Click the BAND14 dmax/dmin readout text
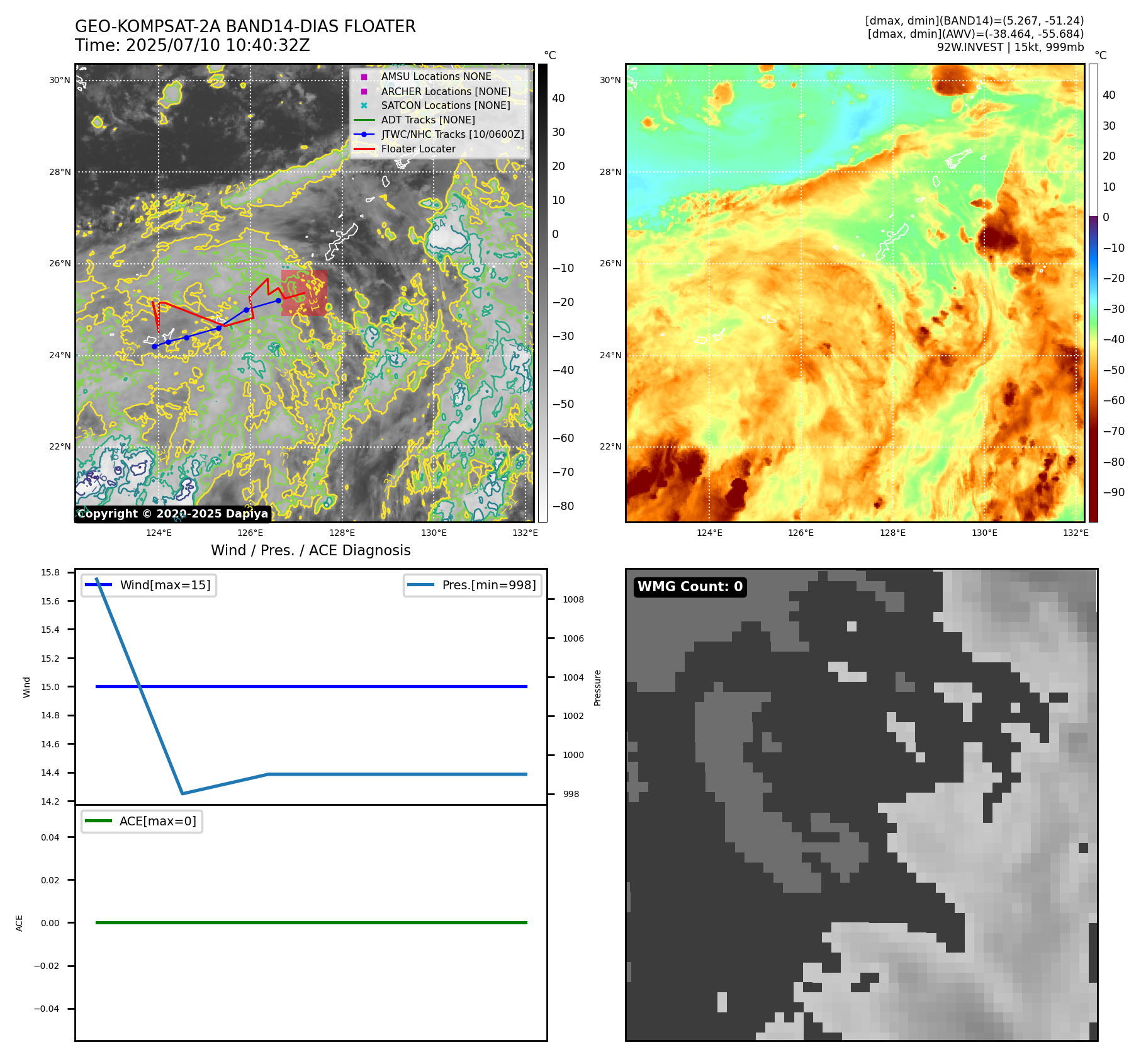This screenshot has height=1064, width=1141. pos(975,21)
